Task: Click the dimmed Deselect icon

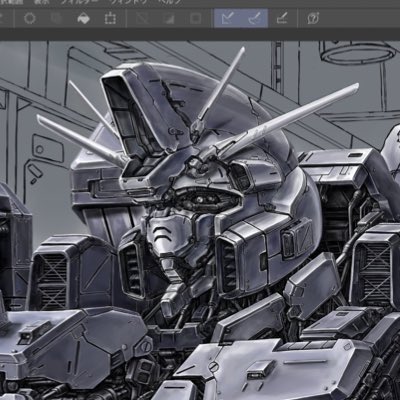Action: [142, 18]
